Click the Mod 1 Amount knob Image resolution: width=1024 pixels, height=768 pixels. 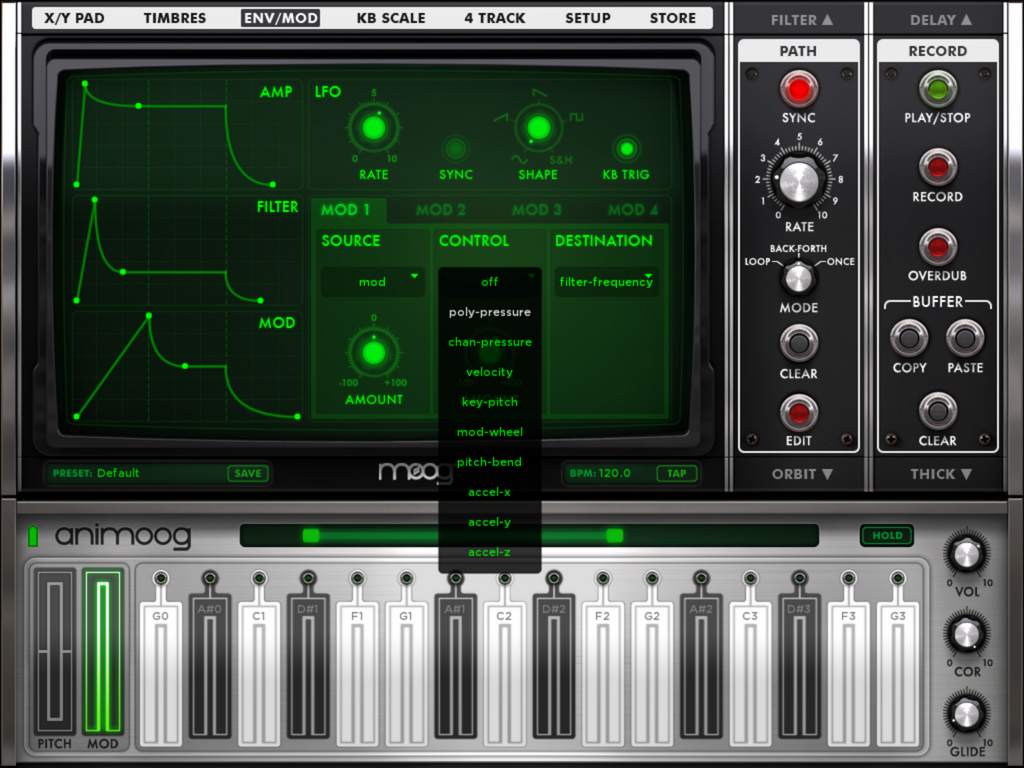pyautogui.click(x=374, y=353)
